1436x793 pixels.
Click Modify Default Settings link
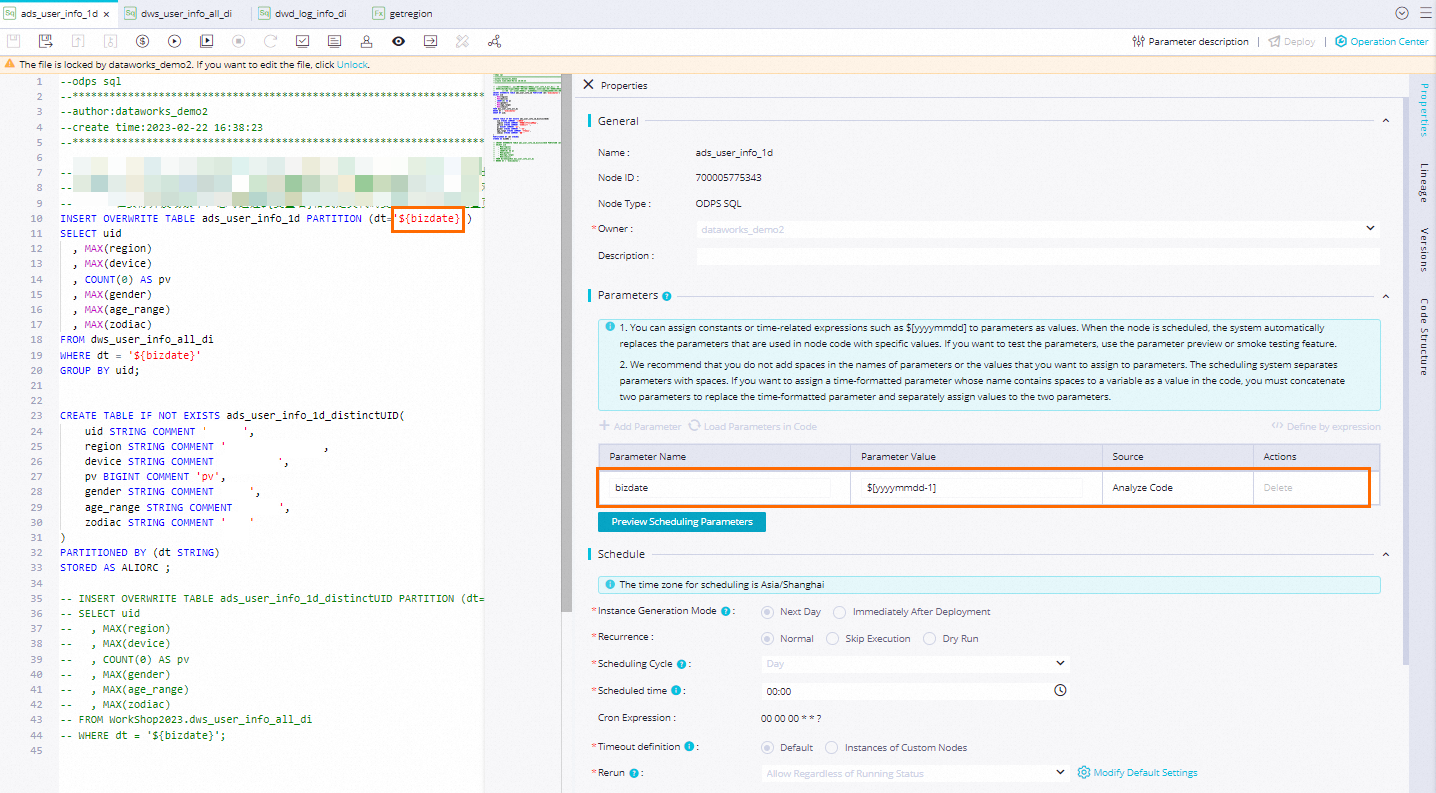[1137, 773]
